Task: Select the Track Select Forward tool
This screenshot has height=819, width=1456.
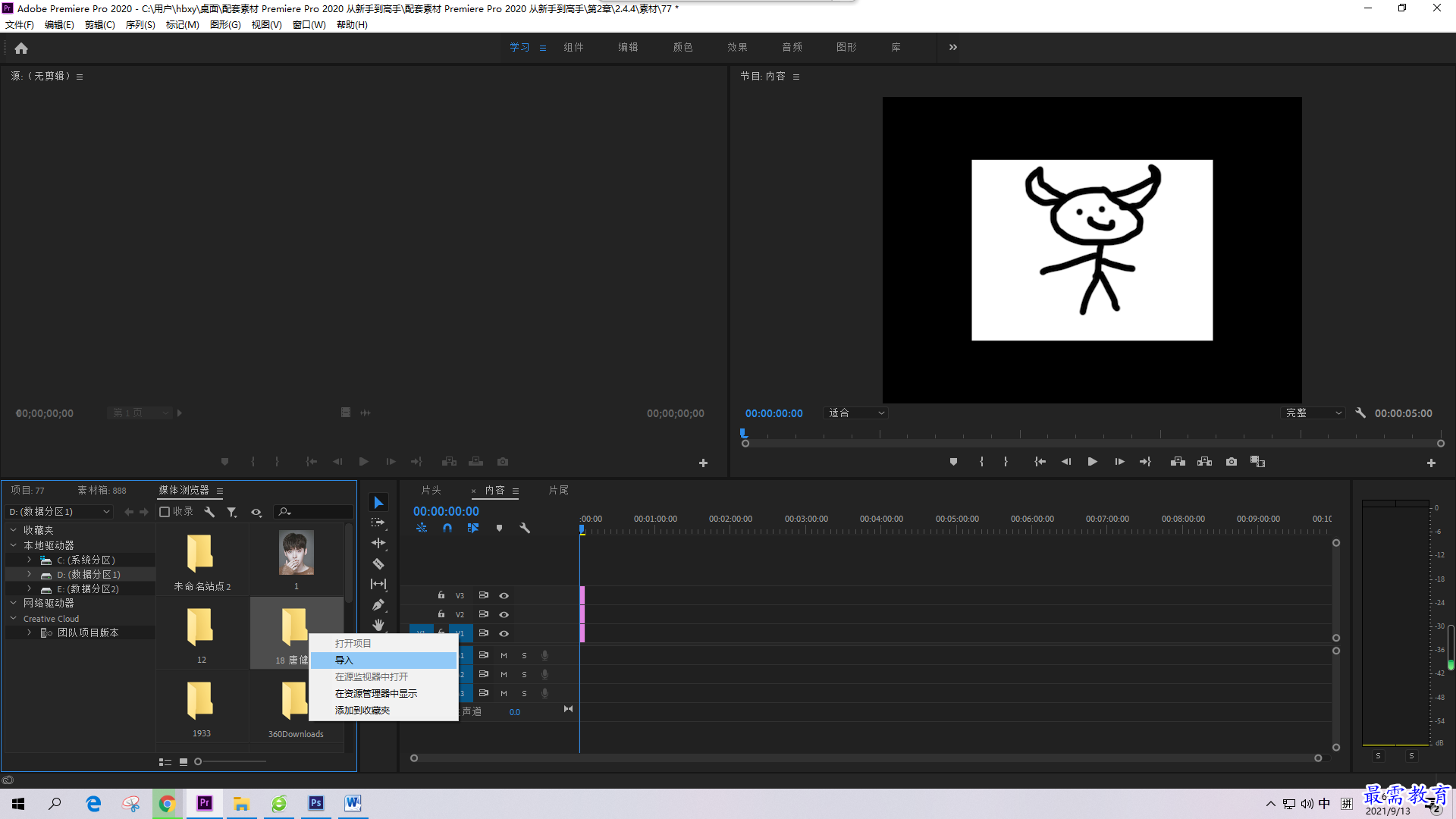Action: click(378, 523)
